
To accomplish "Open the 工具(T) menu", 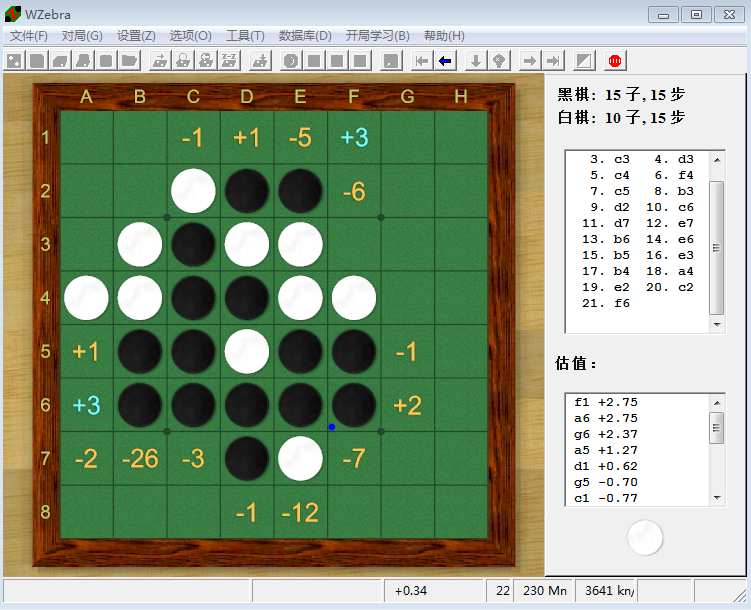I will point(245,36).
